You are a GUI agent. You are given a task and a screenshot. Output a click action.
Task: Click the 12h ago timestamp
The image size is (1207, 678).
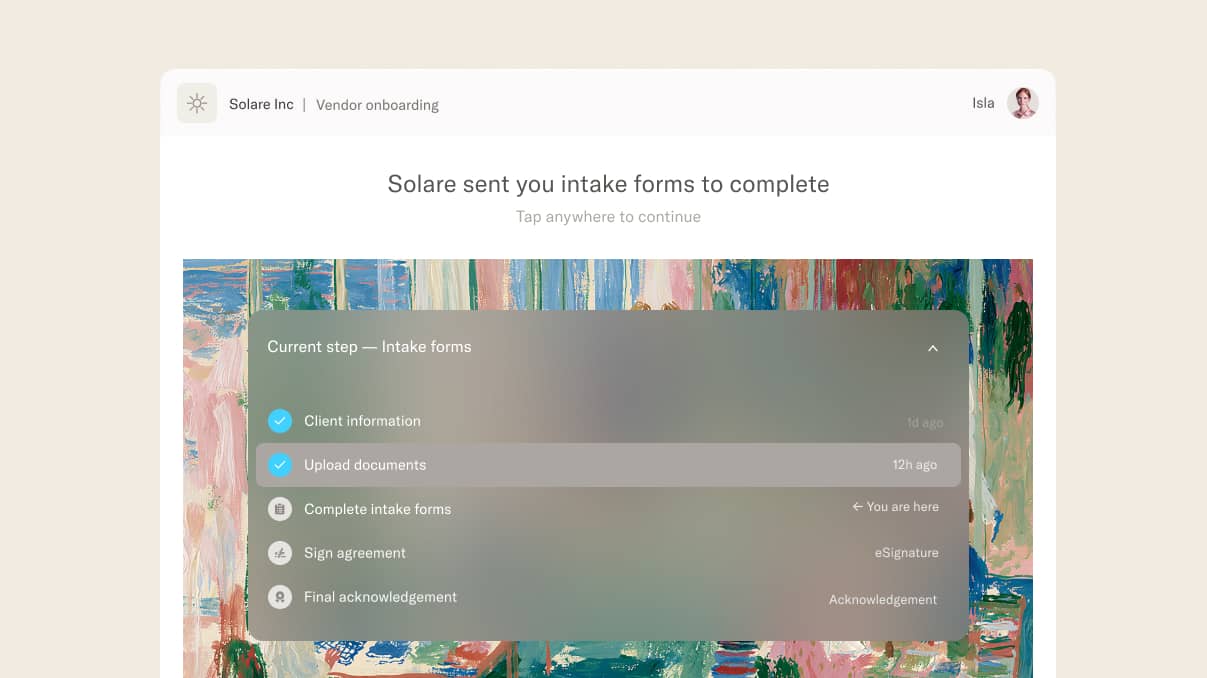(915, 465)
